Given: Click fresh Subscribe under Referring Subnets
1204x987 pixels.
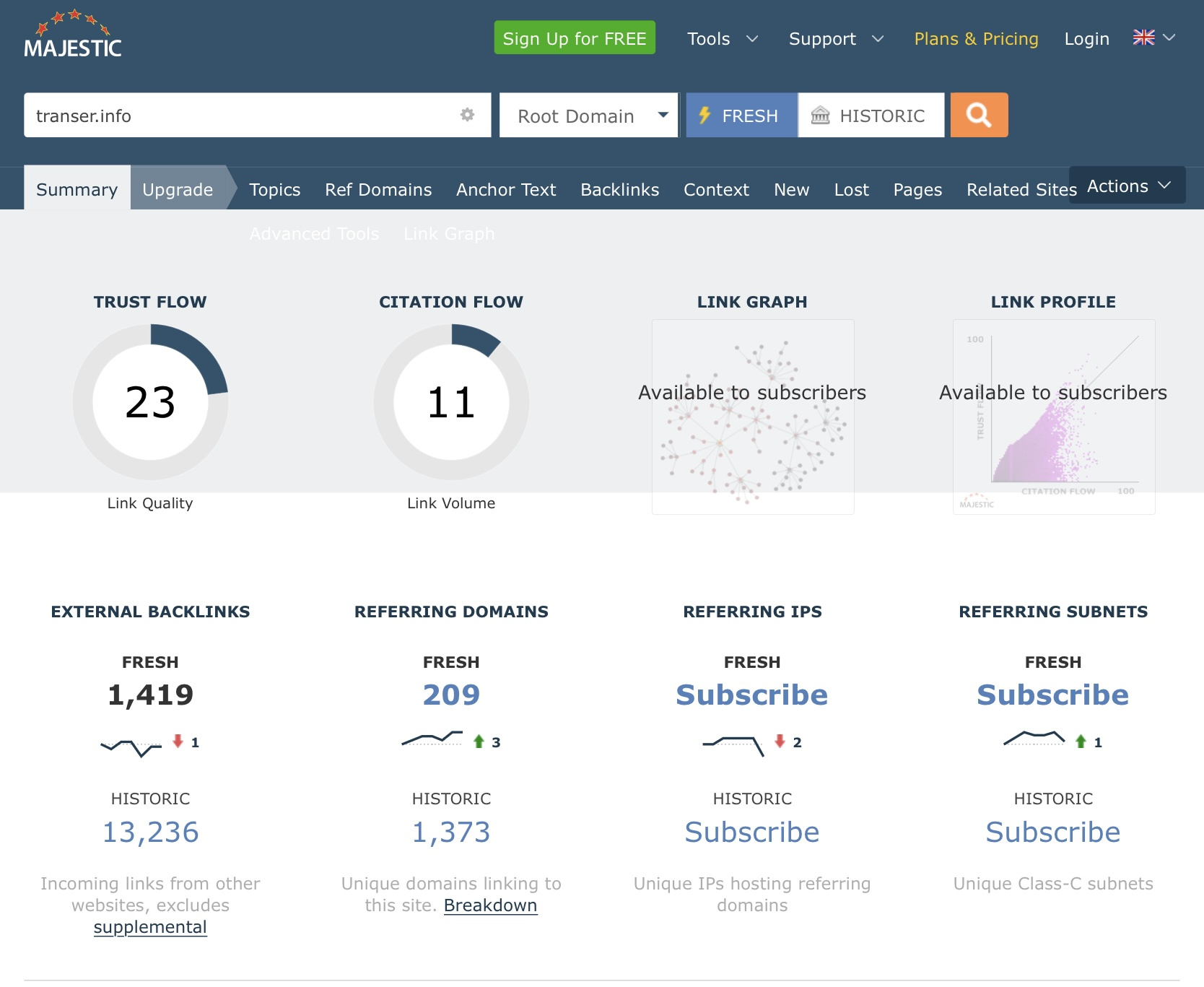Looking at the screenshot, I should [x=1053, y=695].
